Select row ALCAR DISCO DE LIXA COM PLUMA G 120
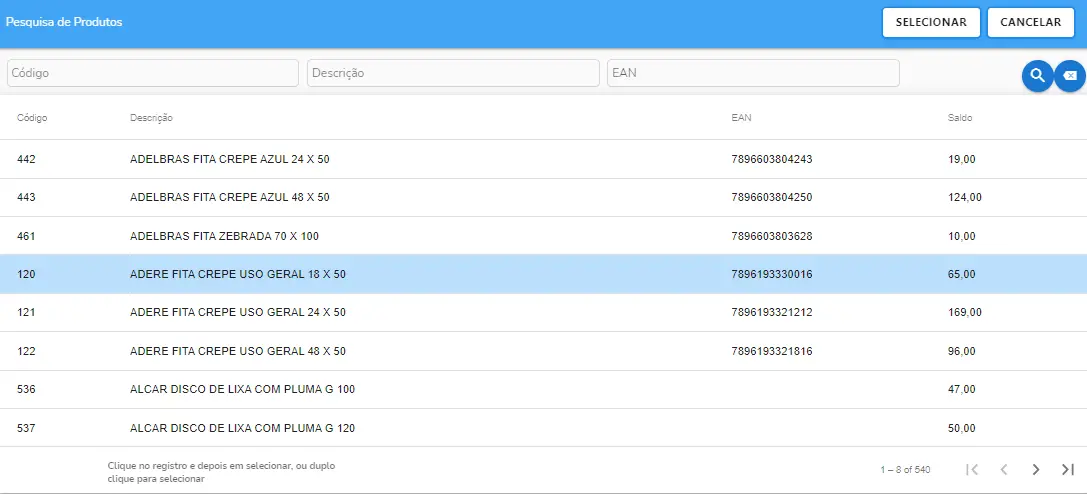The width and height of the screenshot is (1087, 494). coord(544,428)
